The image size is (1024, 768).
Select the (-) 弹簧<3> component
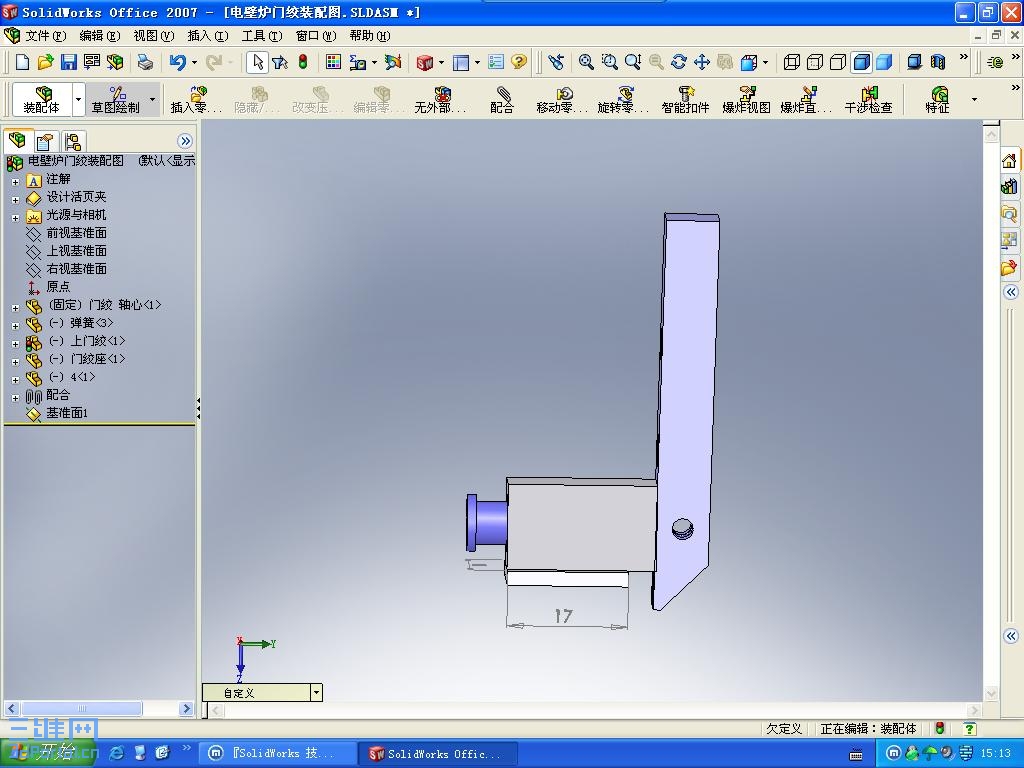click(80, 323)
